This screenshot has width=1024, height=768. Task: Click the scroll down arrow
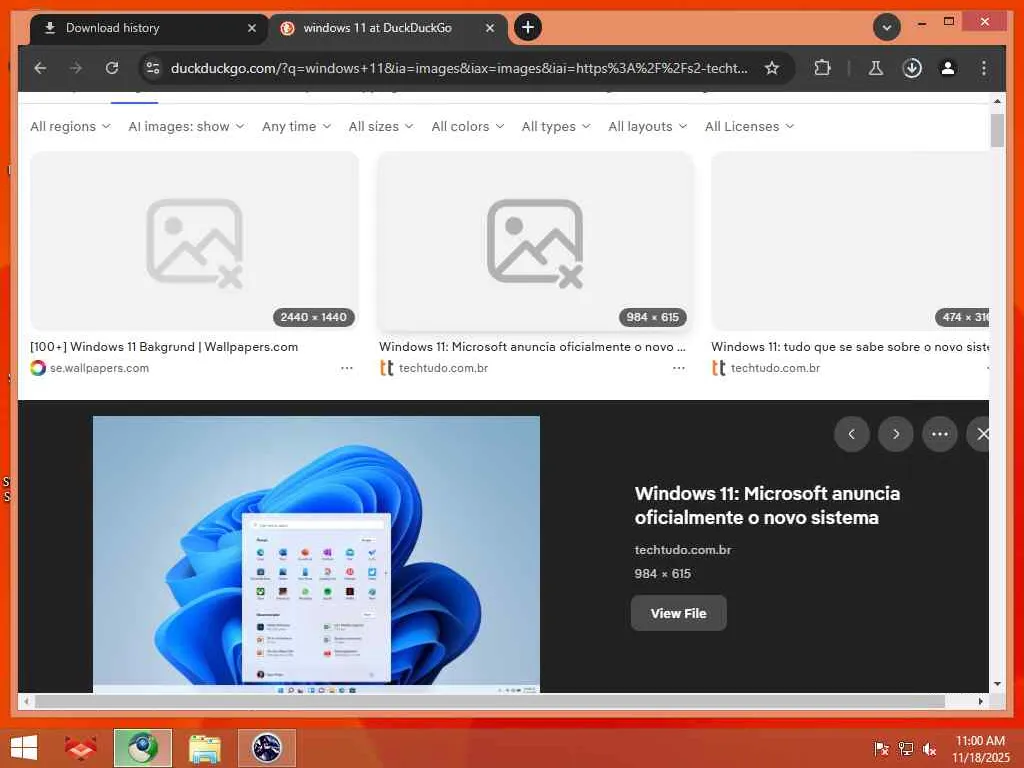pos(997,684)
